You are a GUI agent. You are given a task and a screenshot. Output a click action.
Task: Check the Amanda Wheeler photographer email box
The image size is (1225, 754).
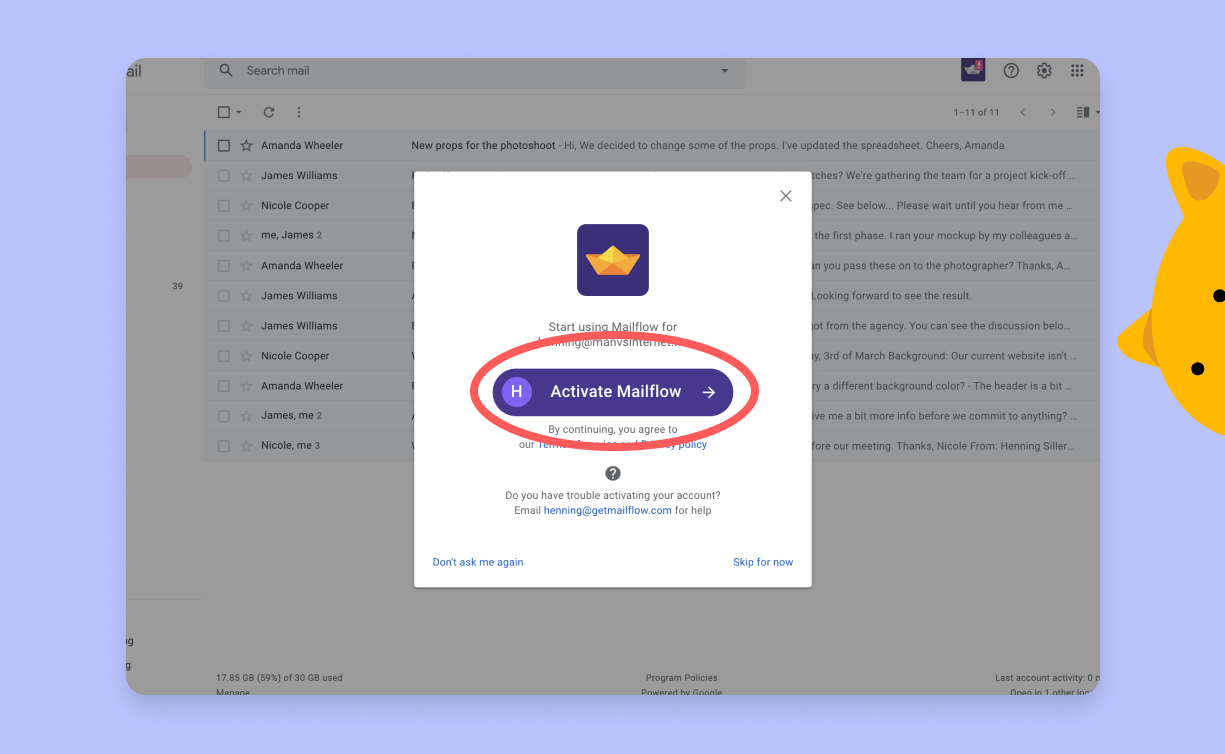[x=224, y=266]
